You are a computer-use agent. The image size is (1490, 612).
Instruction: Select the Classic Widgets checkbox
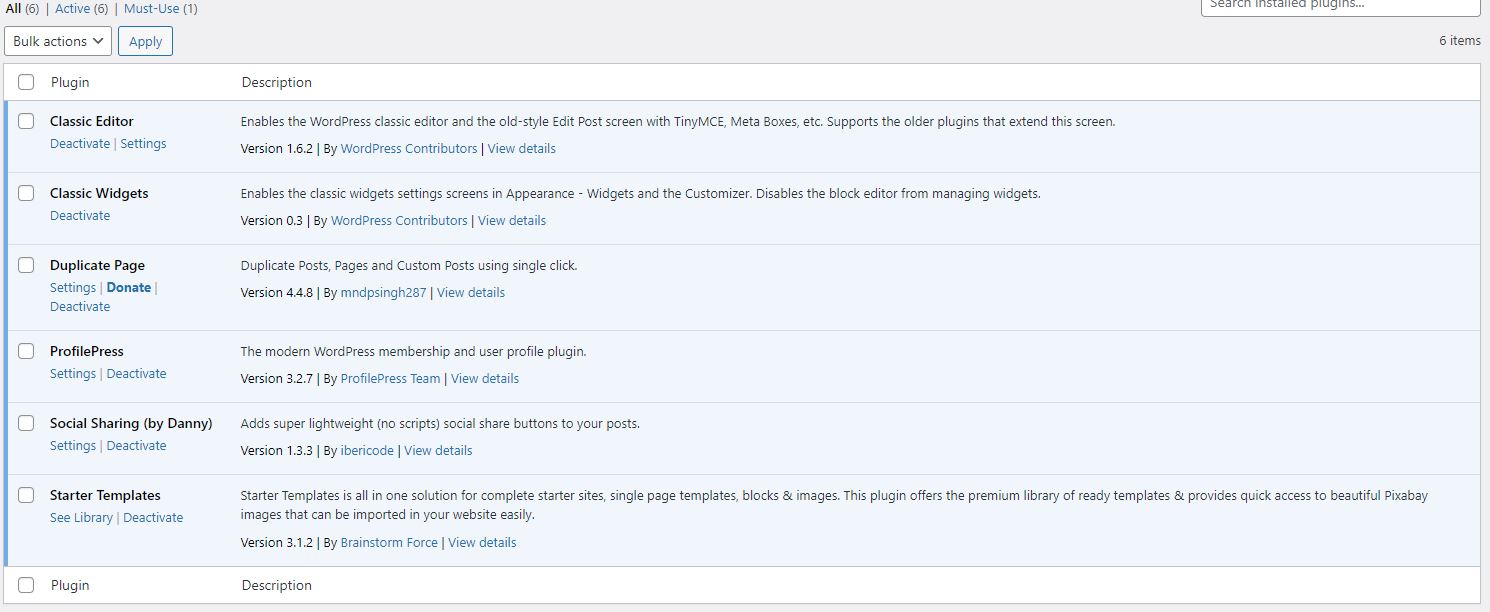(x=26, y=193)
